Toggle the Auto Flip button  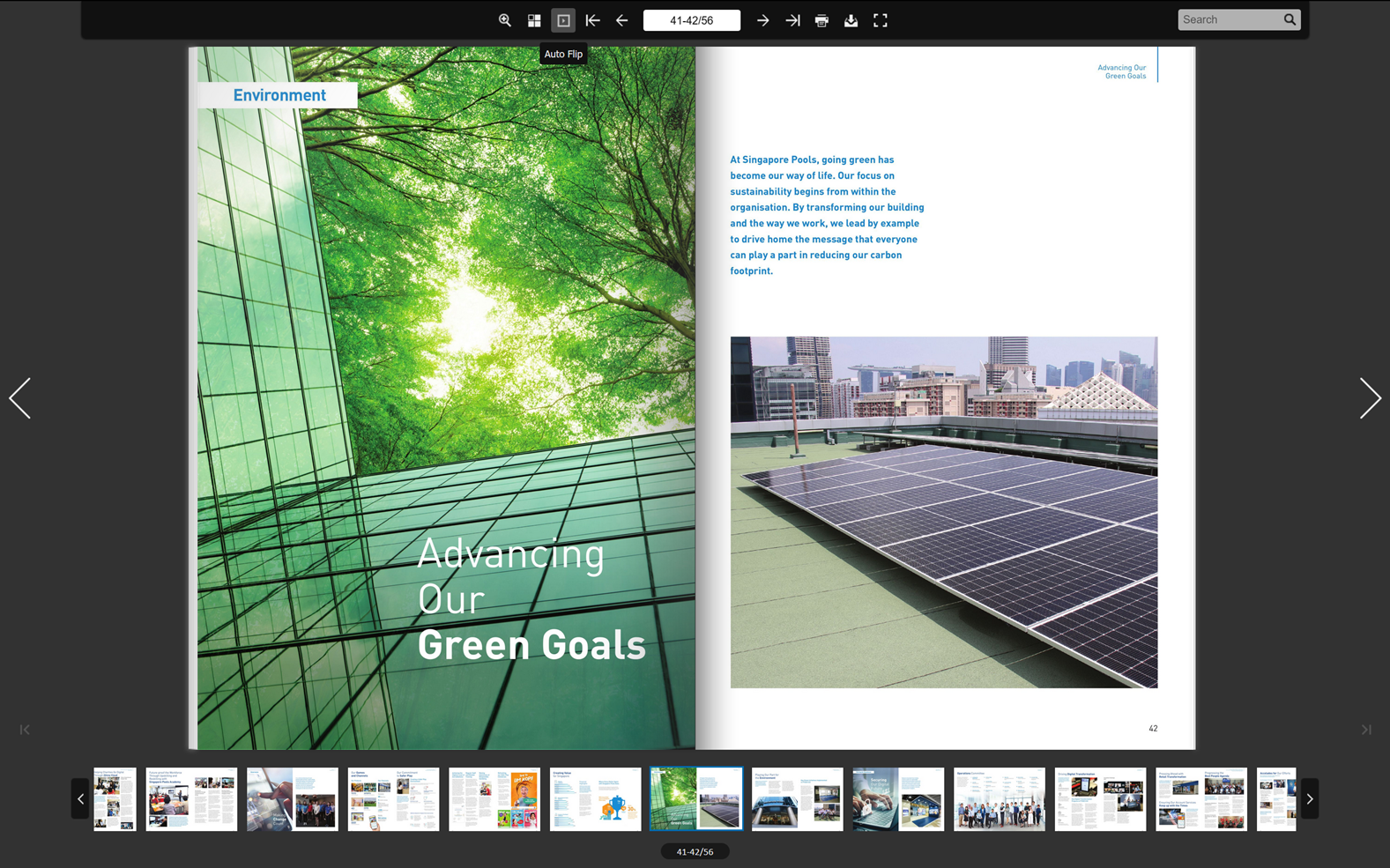coord(563,20)
